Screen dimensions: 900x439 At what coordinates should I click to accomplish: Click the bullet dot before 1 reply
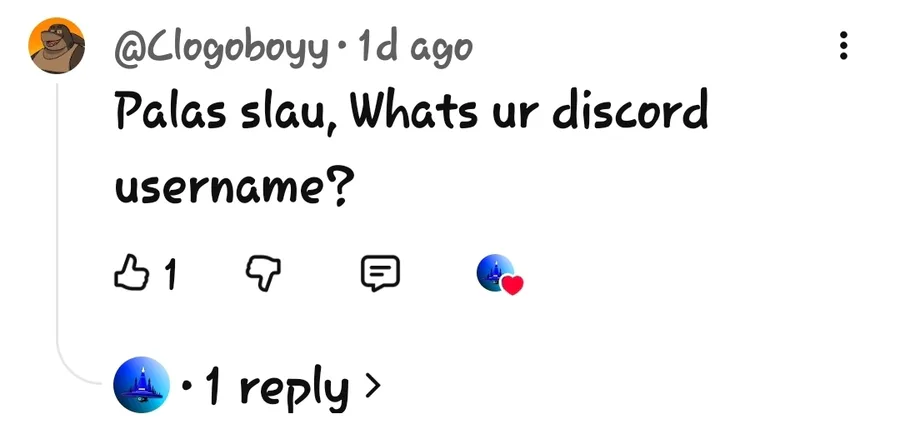[187, 386]
